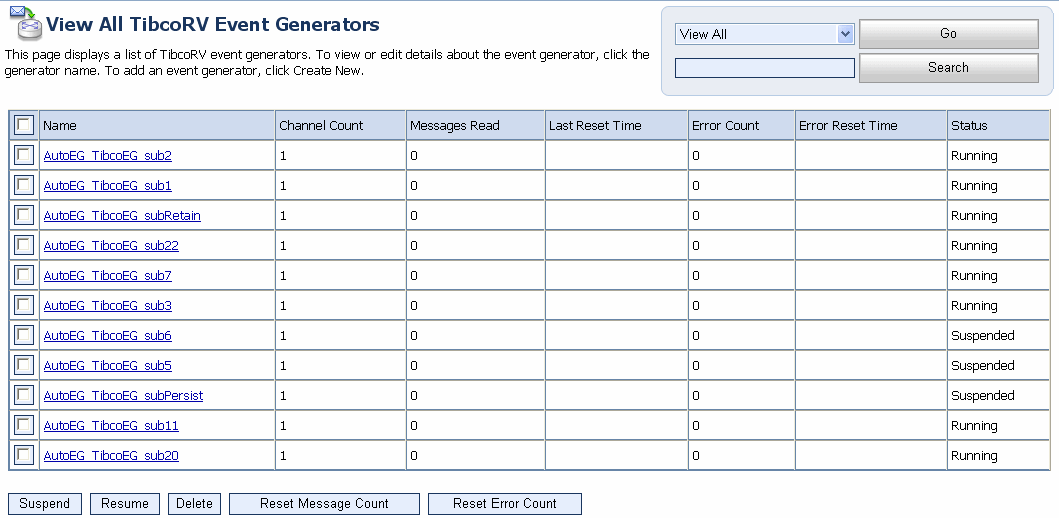Click Running status of AutoEG_TibcoEG_sub20
The height and width of the screenshot is (518, 1059).
(x=974, y=456)
